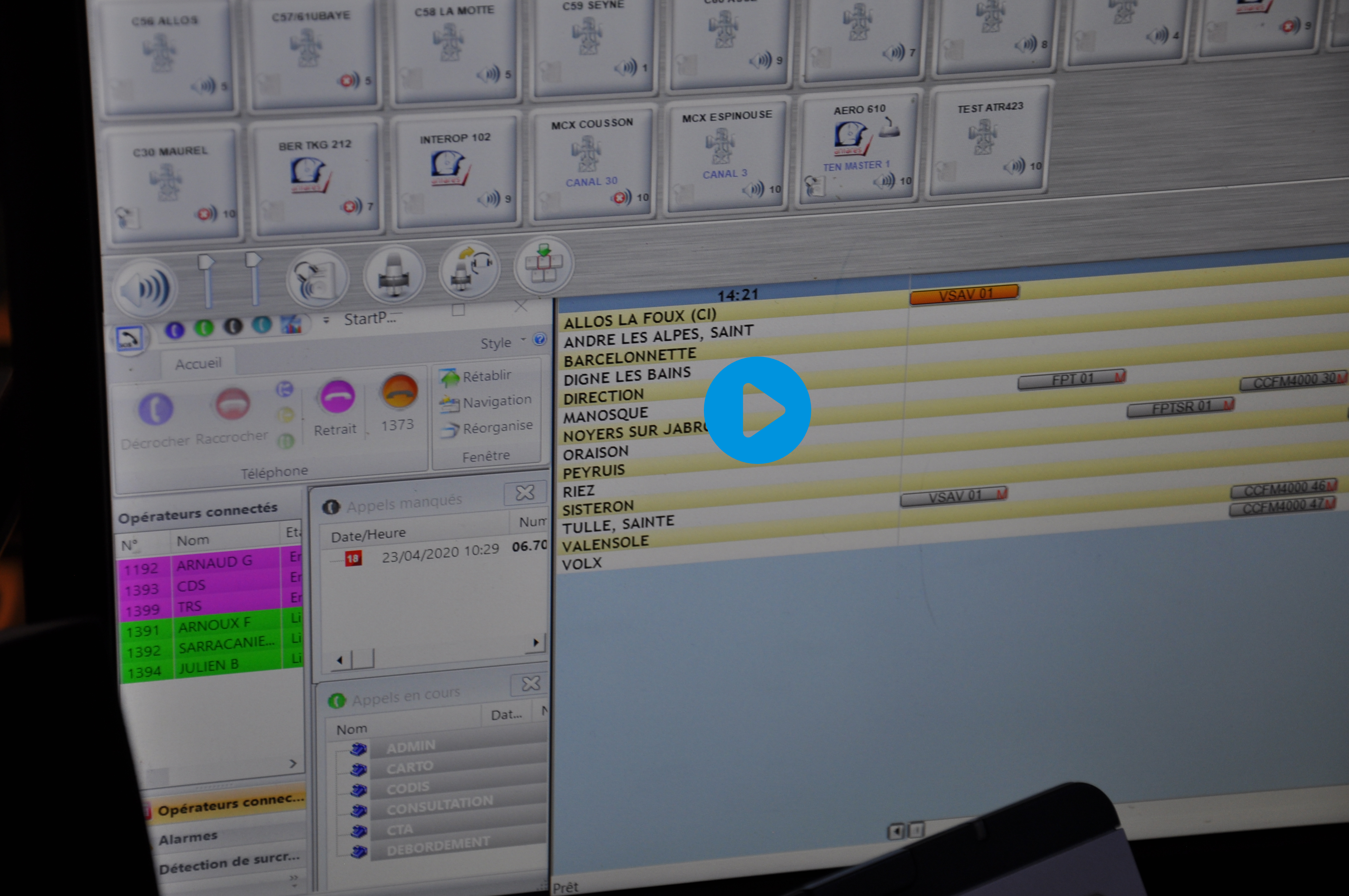Toggle mute speaker on C57/61 UBAYE tile
The width and height of the screenshot is (1349, 896).
[349, 81]
